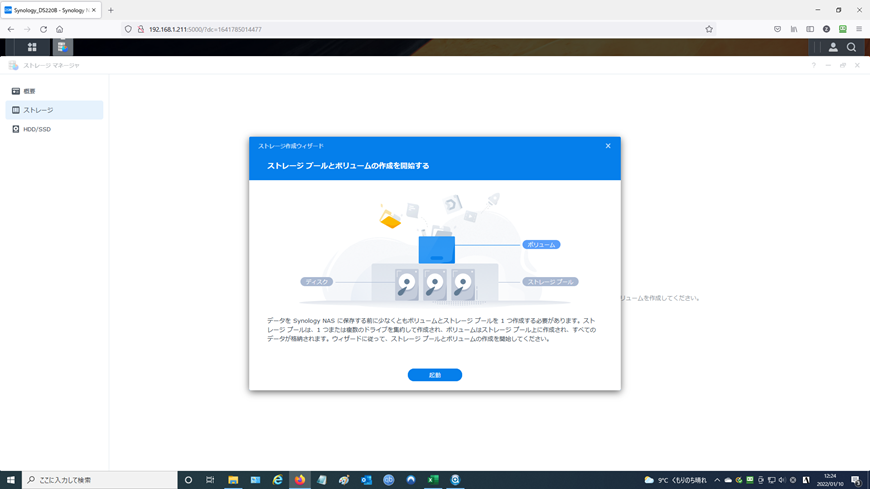Image resolution: width=870 pixels, height=489 pixels.
Task: Maximize the Storage Manager window
Action: [842, 65]
